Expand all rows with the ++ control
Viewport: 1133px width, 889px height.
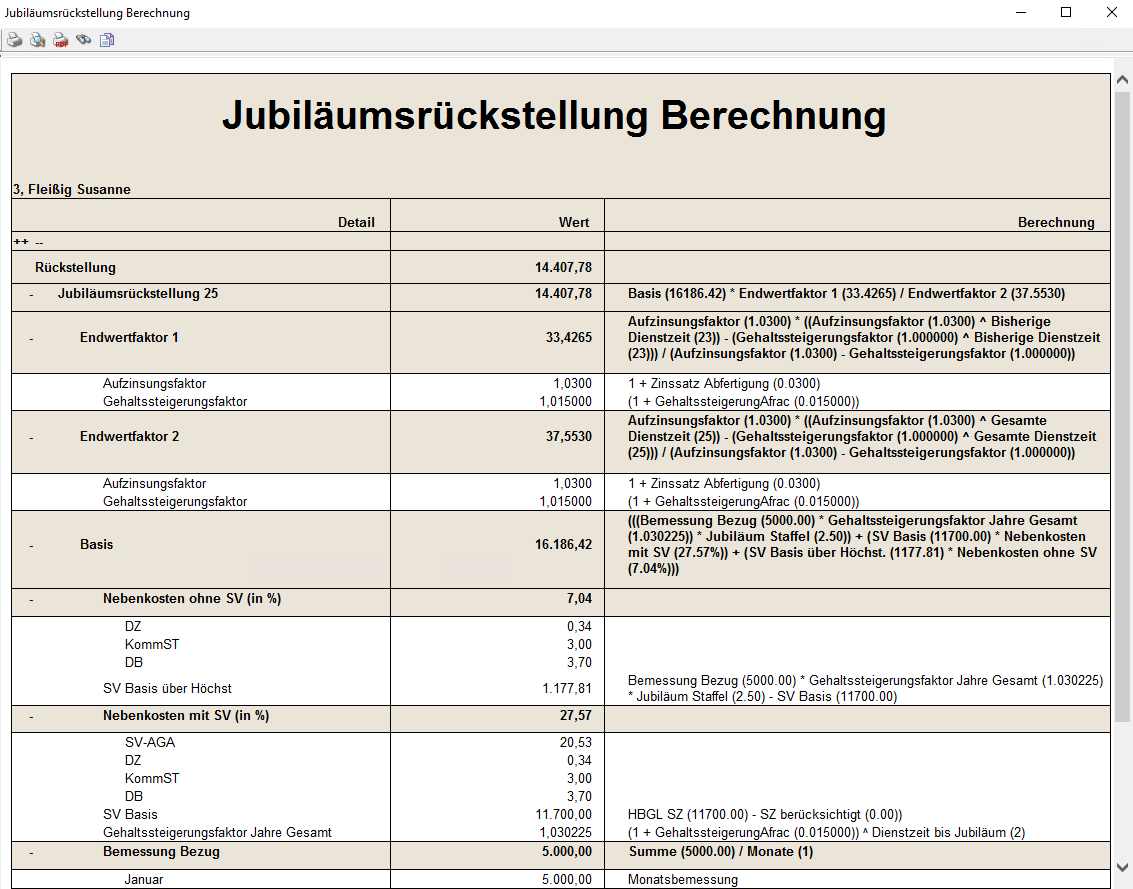(x=20, y=242)
